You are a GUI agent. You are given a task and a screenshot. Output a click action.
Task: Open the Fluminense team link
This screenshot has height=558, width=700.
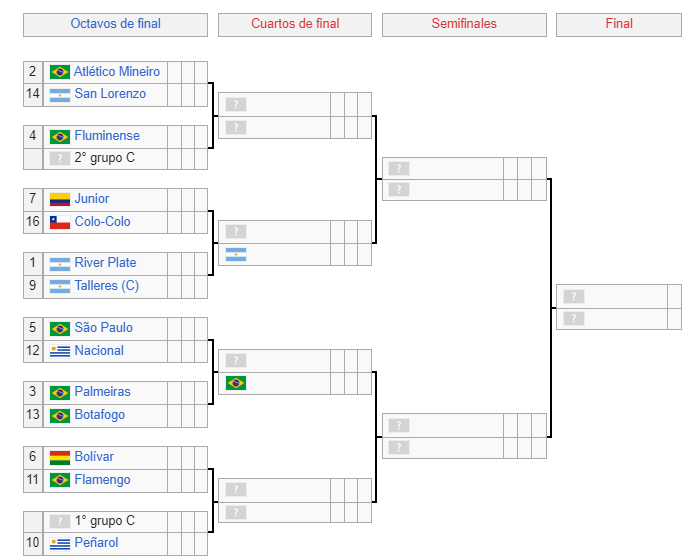pos(107,135)
